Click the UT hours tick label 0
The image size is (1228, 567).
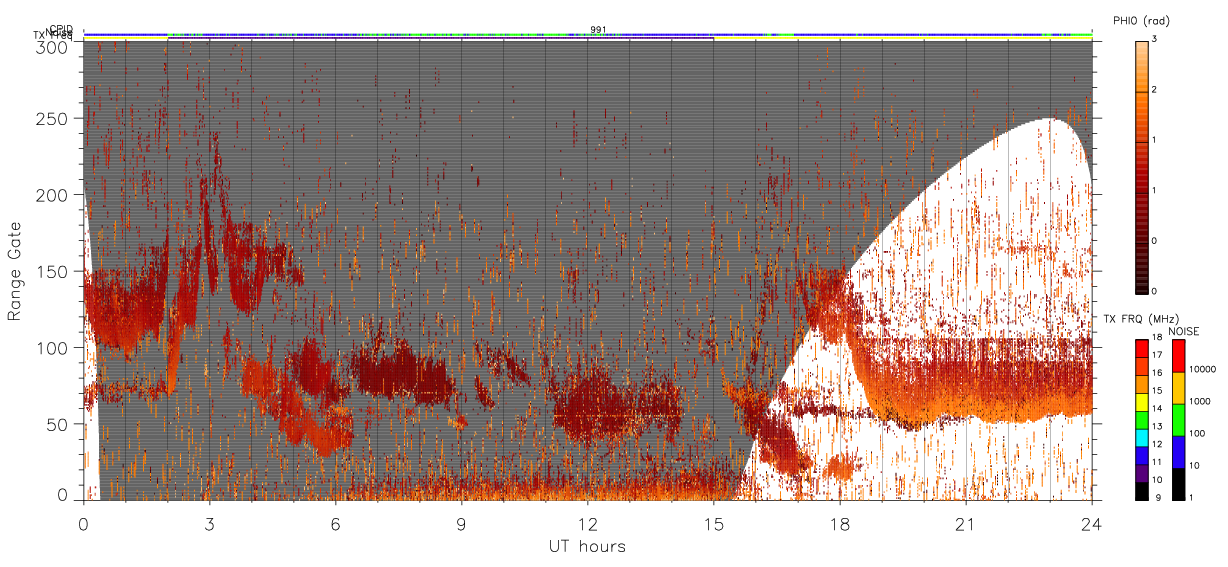click(84, 523)
